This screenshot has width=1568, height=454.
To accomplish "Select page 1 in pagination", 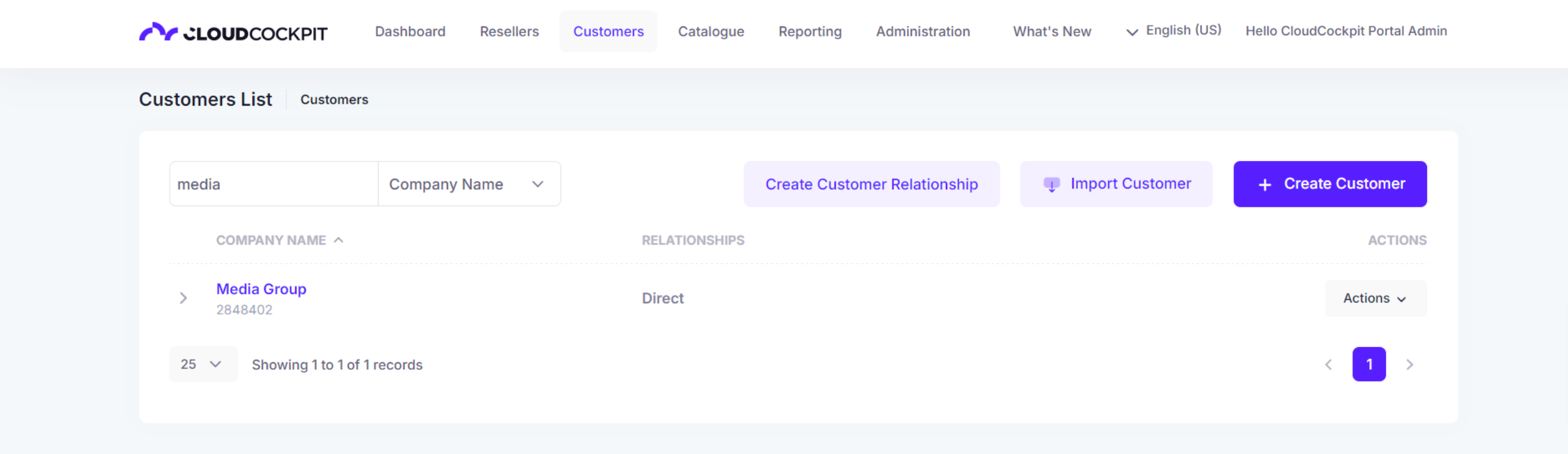I will 1369,364.
